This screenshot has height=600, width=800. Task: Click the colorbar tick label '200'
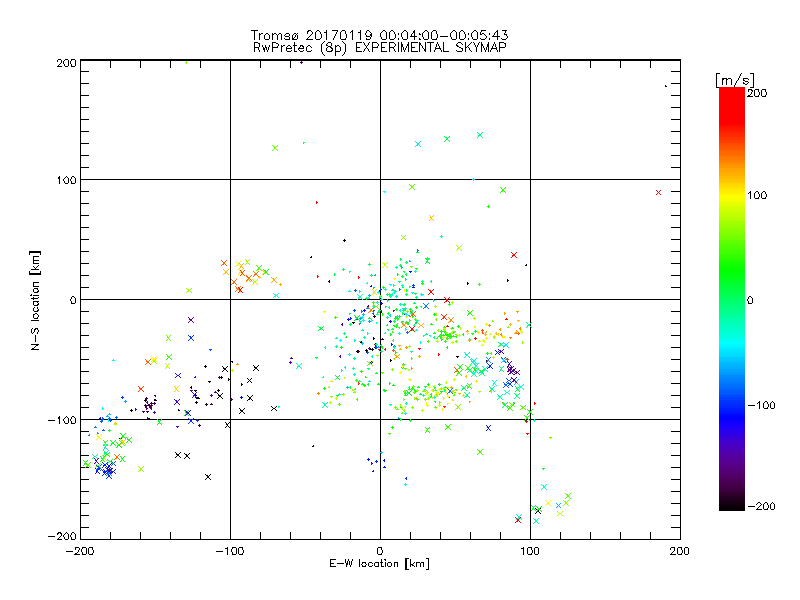(x=757, y=93)
